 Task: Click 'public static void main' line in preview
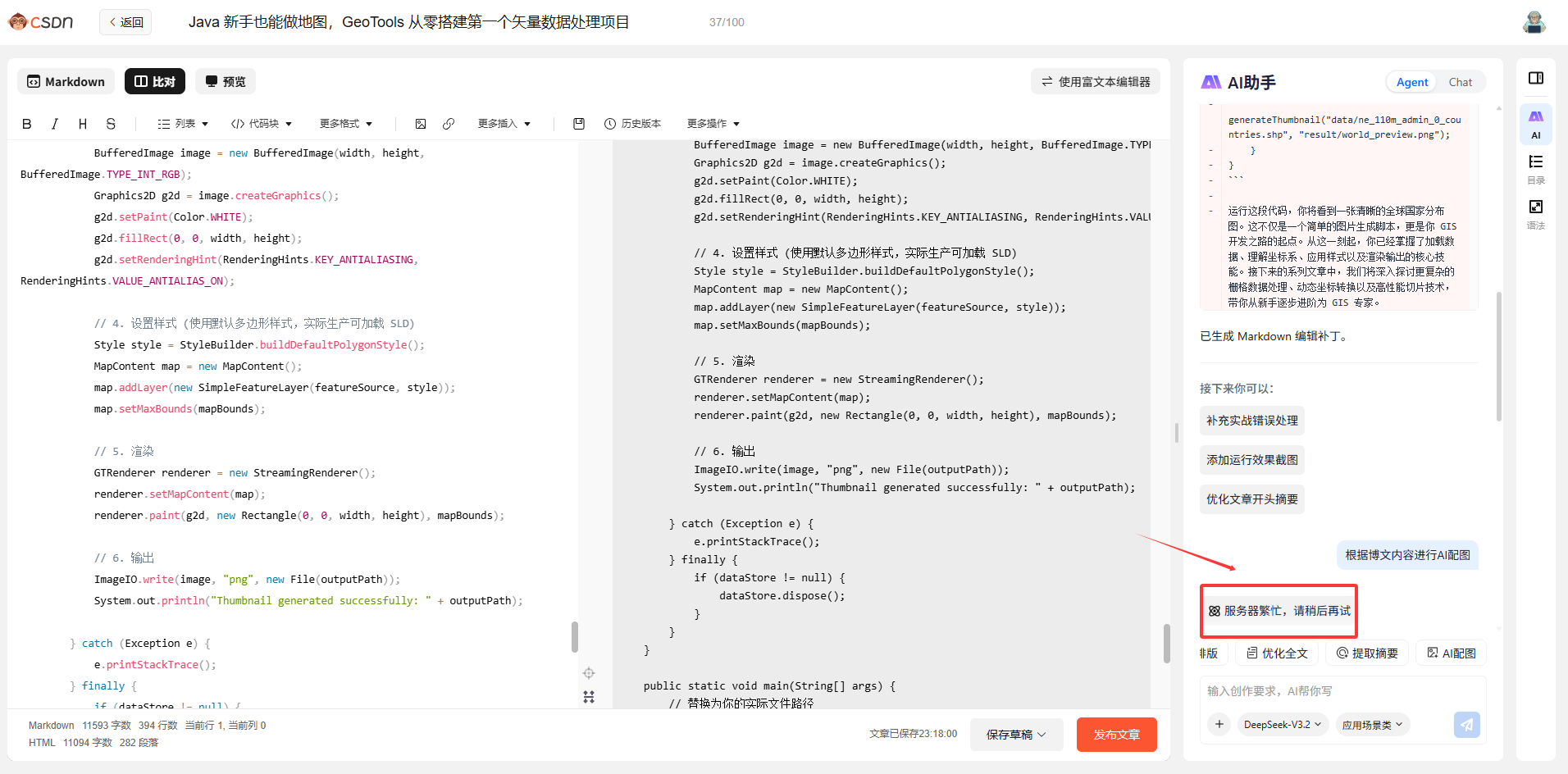pyautogui.click(x=769, y=685)
